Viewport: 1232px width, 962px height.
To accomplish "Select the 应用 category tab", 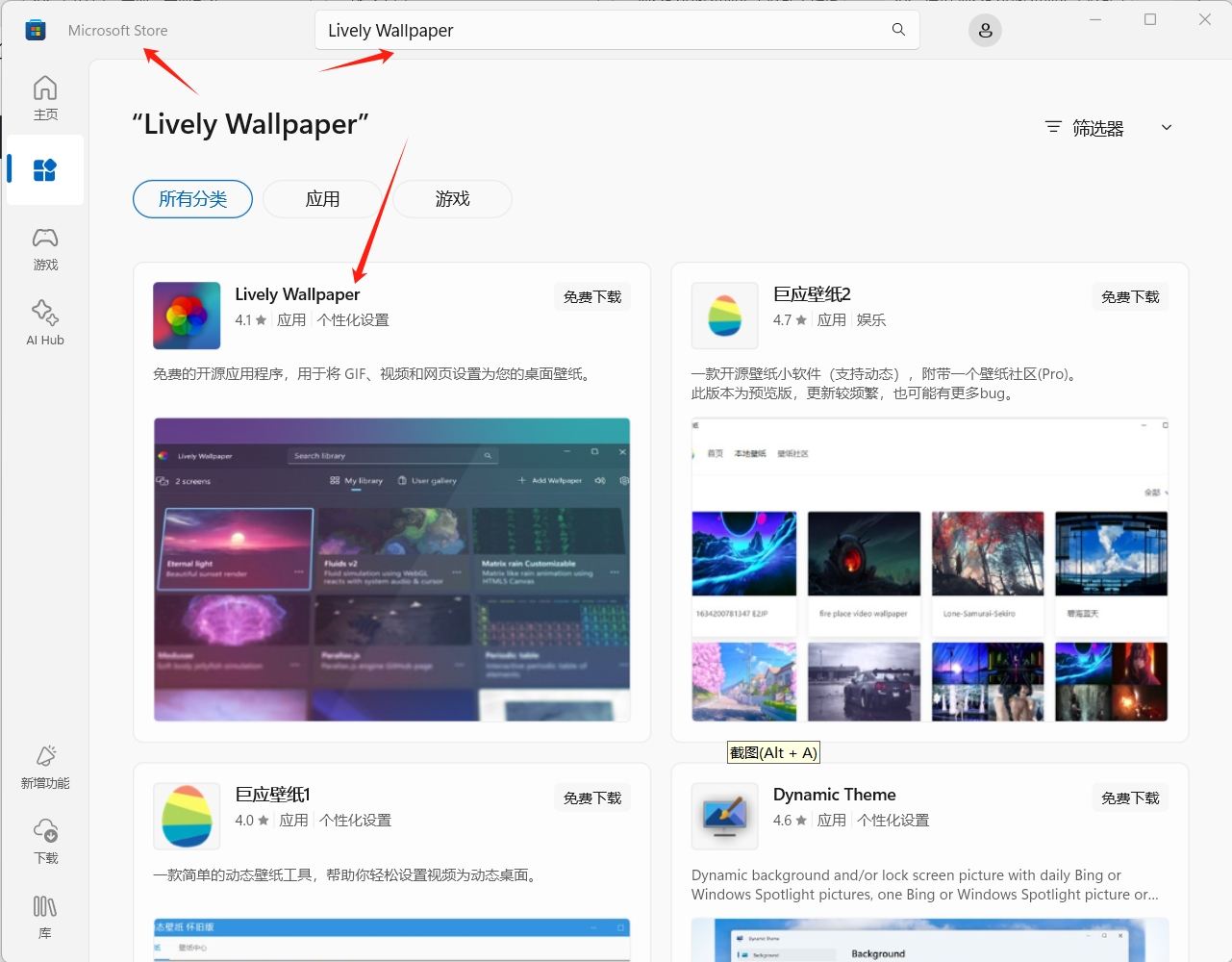I will (x=322, y=199).
